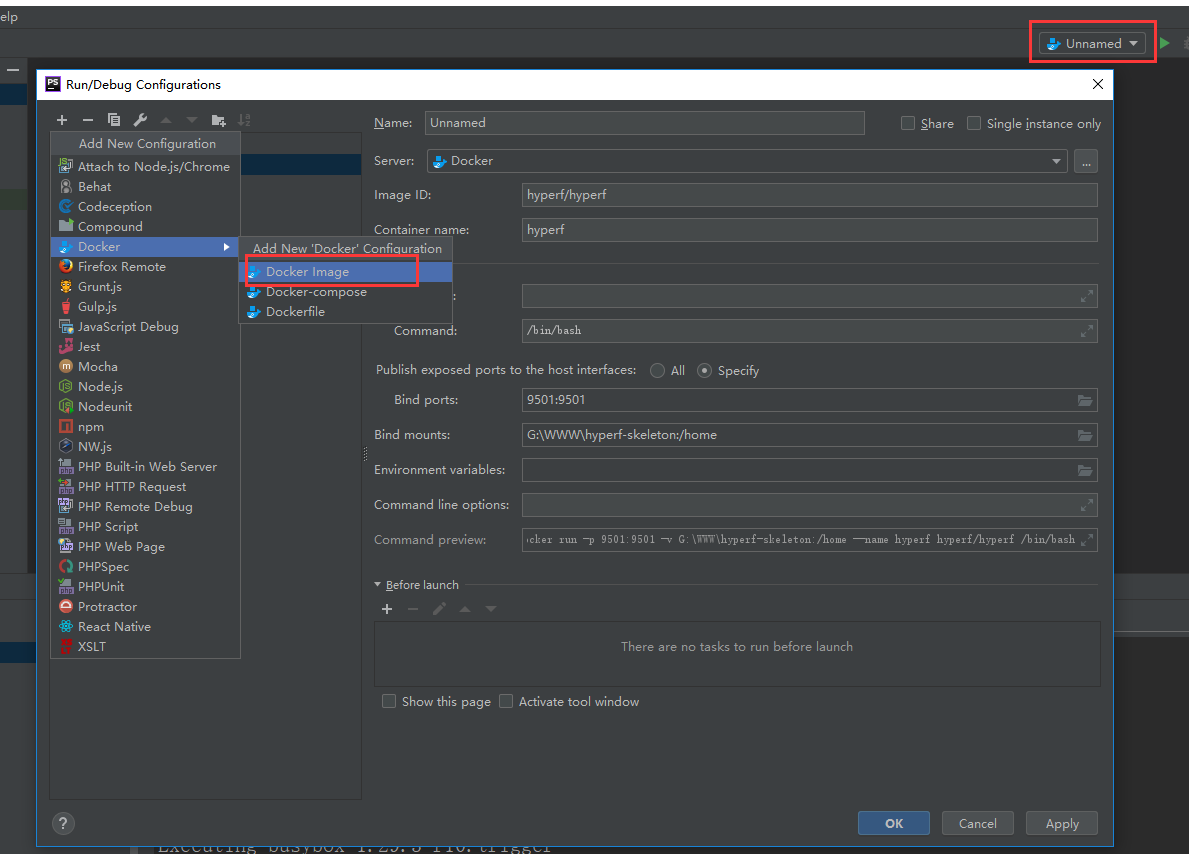Click the remove configuration minus icon
This screenshot has width=1189, height=854.
pyautogui.click(x=88, y=120)
